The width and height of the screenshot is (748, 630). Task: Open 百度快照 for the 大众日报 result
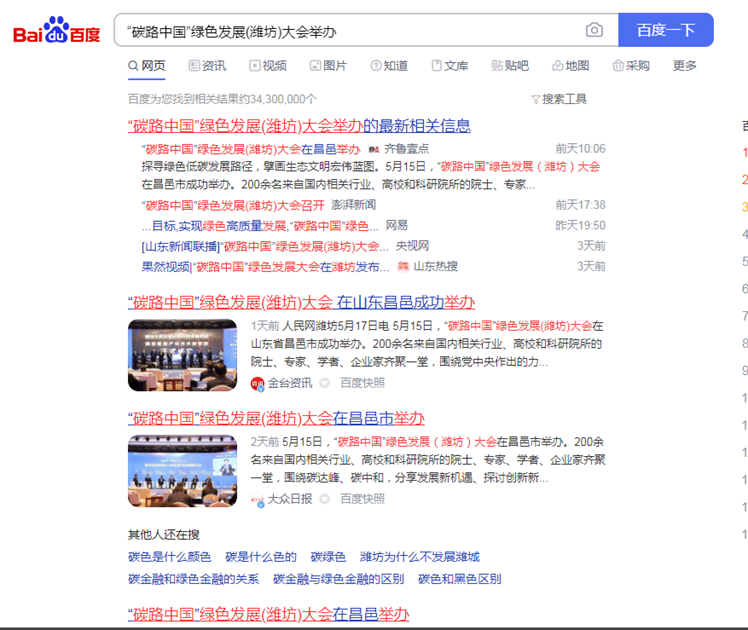pos(363,499)
